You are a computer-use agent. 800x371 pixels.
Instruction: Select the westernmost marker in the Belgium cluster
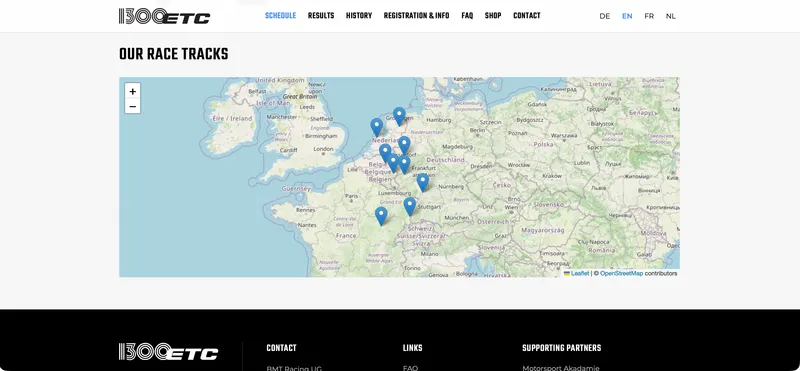point(385,153)
